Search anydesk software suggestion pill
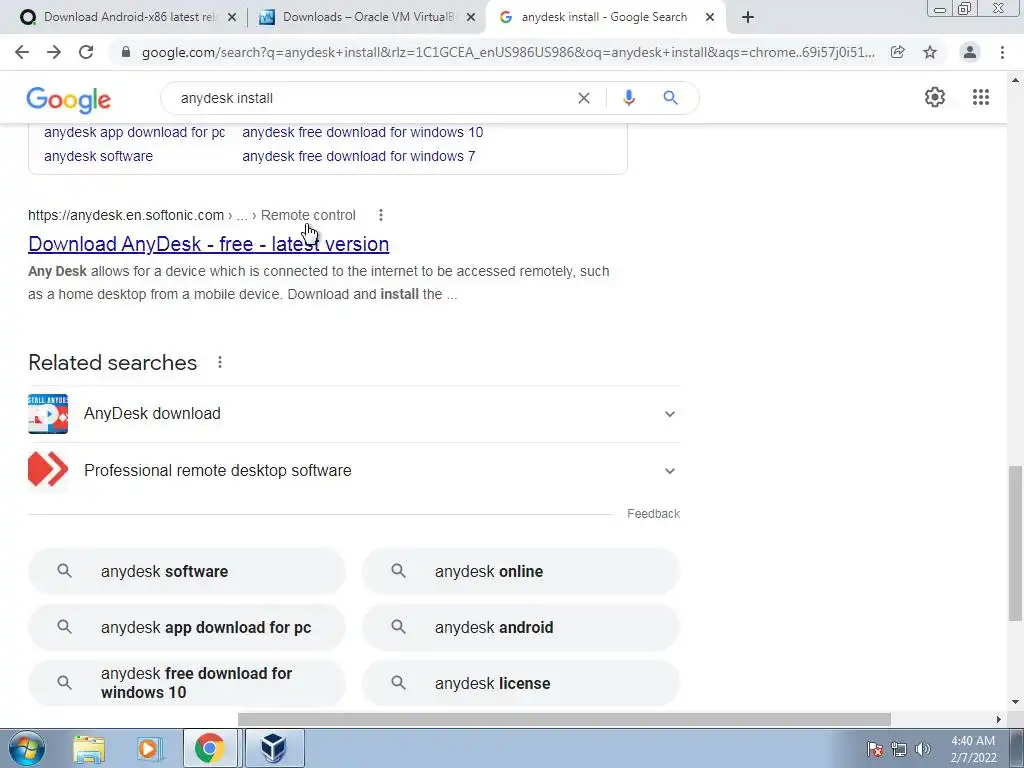Screen dimensions: 1024x768 click(x=187, y=571)
